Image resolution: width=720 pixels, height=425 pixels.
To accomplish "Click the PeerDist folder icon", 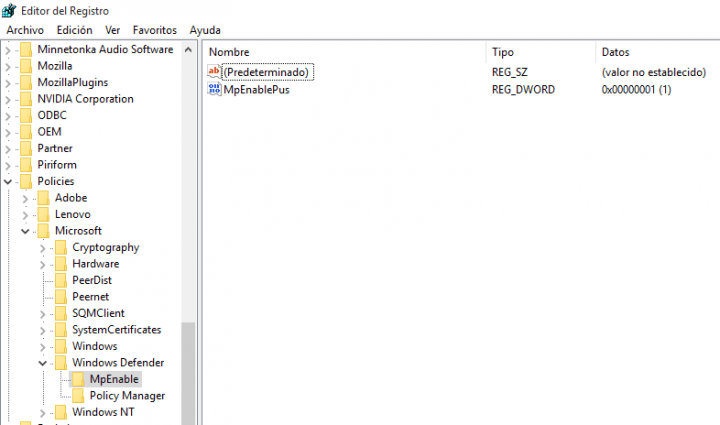I will pos(61,280).
